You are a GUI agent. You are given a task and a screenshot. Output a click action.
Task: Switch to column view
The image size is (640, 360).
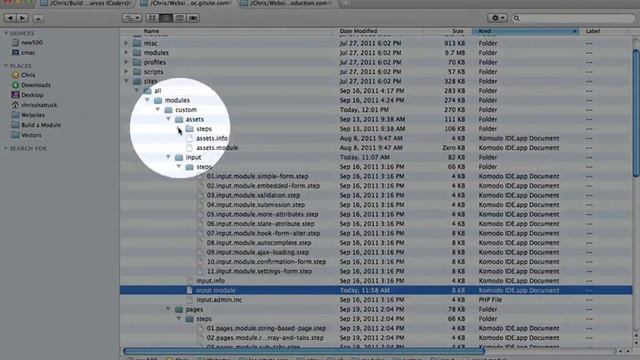179,18
